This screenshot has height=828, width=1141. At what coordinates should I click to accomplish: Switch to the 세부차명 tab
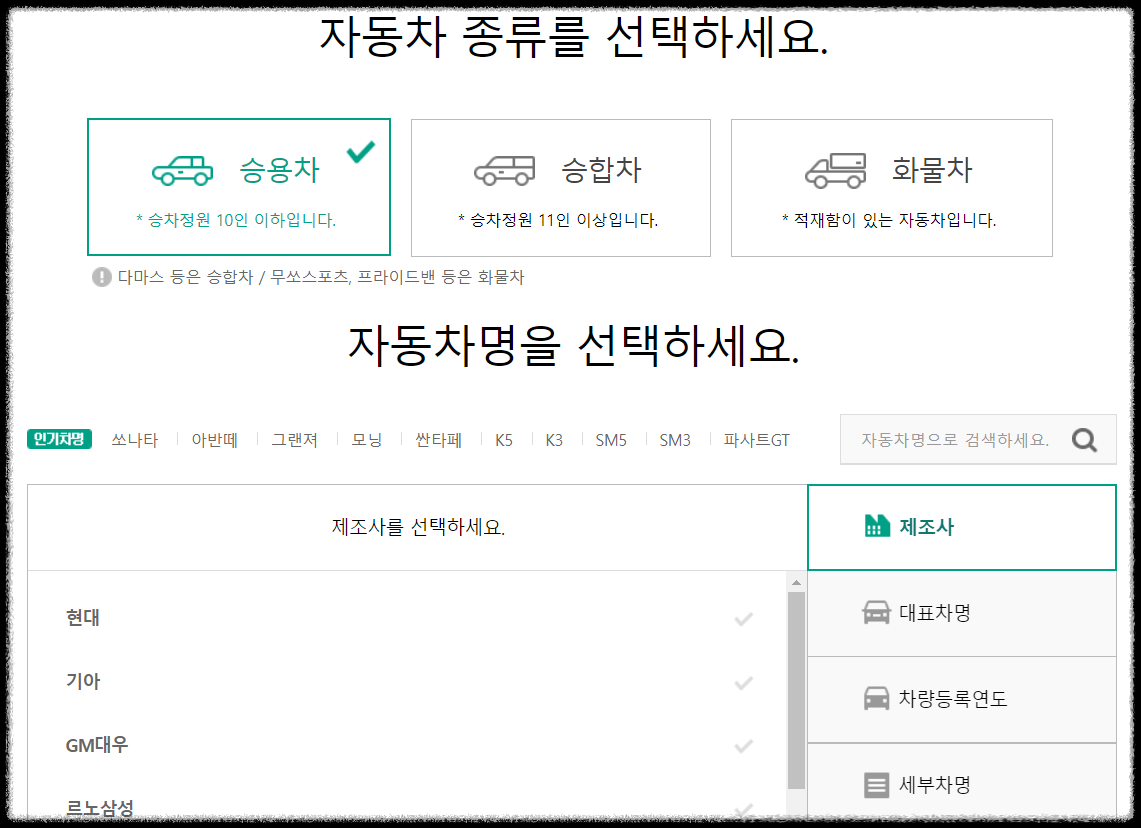[x=960, y=784]
